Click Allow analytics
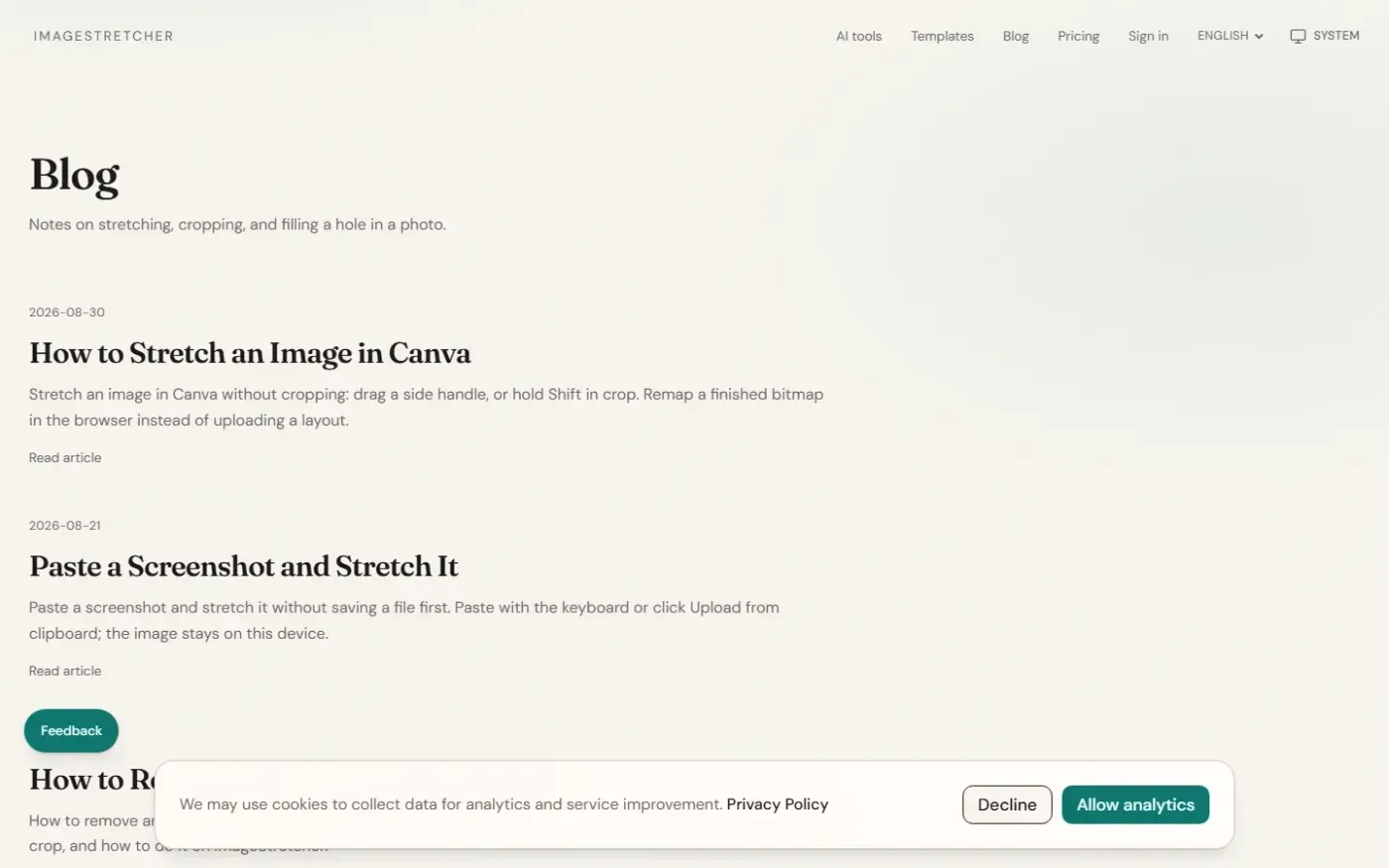Viewport: 1389px width, 868px height. (x=1135, y=805)
